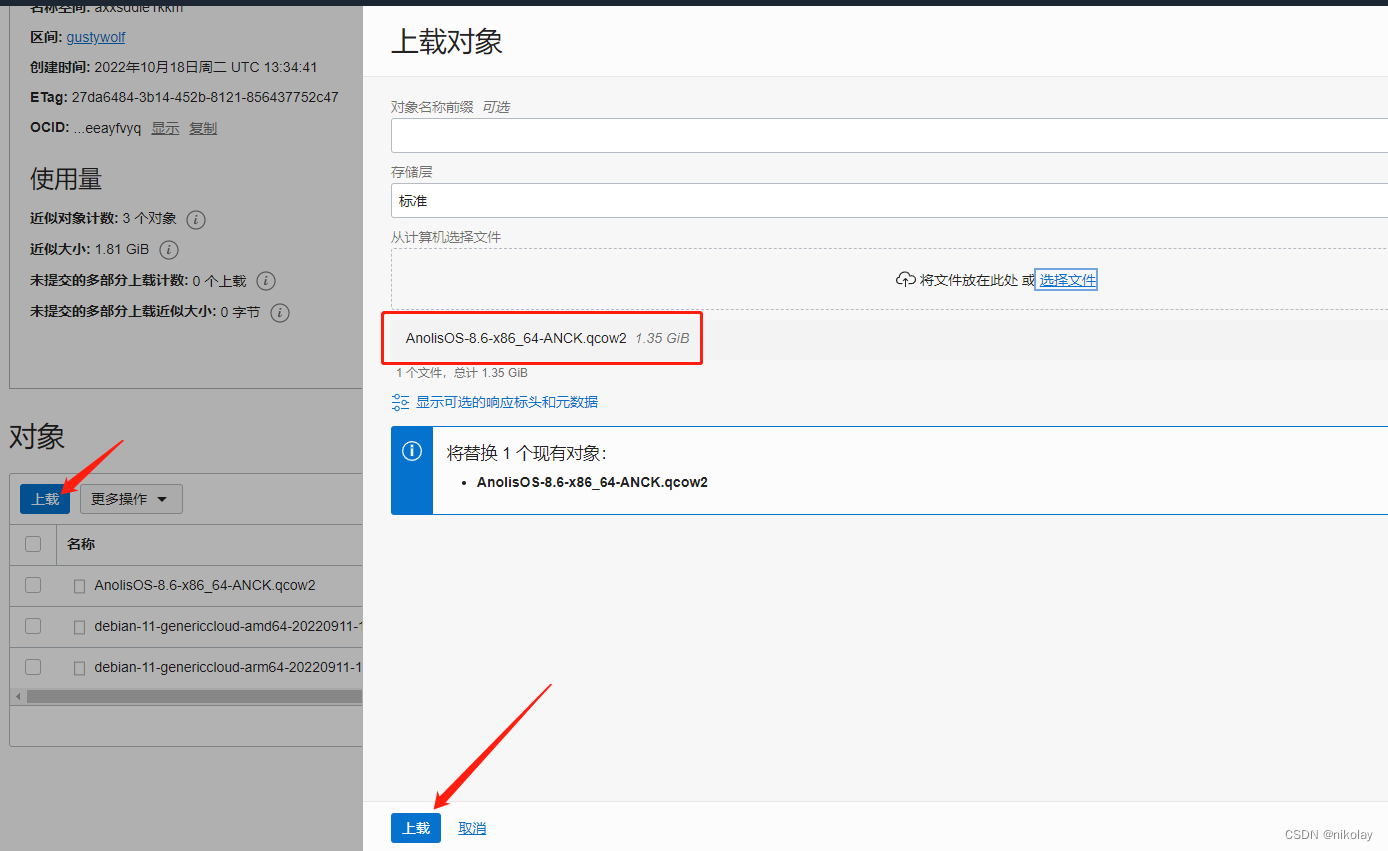1388x851 pixels.
Task: Click the info icon beside 近似大小
Action: click(168, 250)
